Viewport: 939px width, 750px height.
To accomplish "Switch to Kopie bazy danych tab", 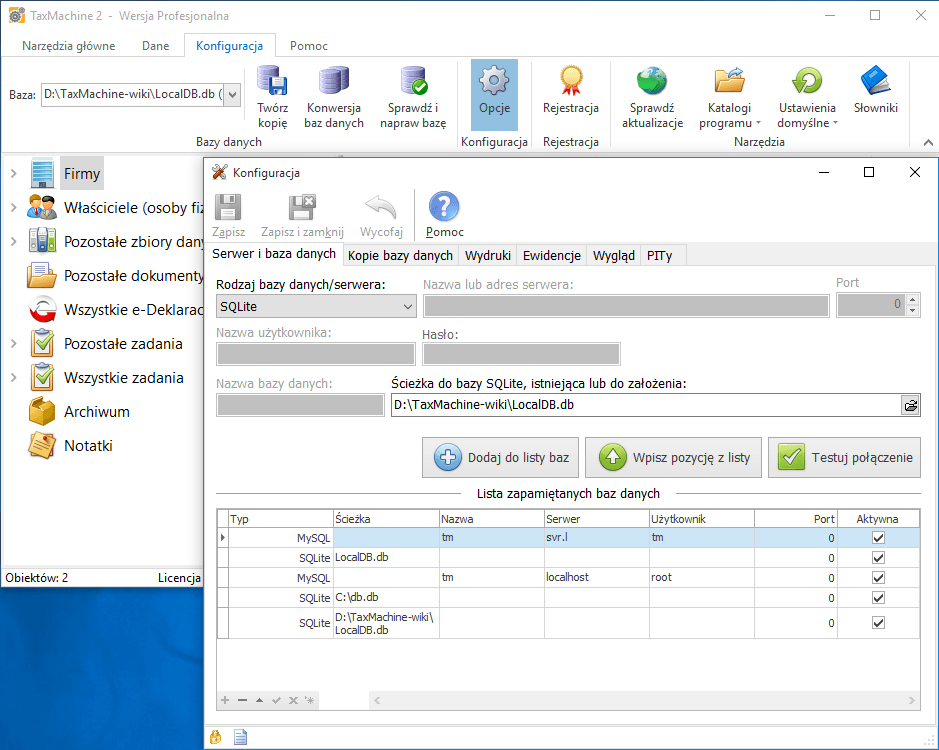I will (x=400, y=256).
